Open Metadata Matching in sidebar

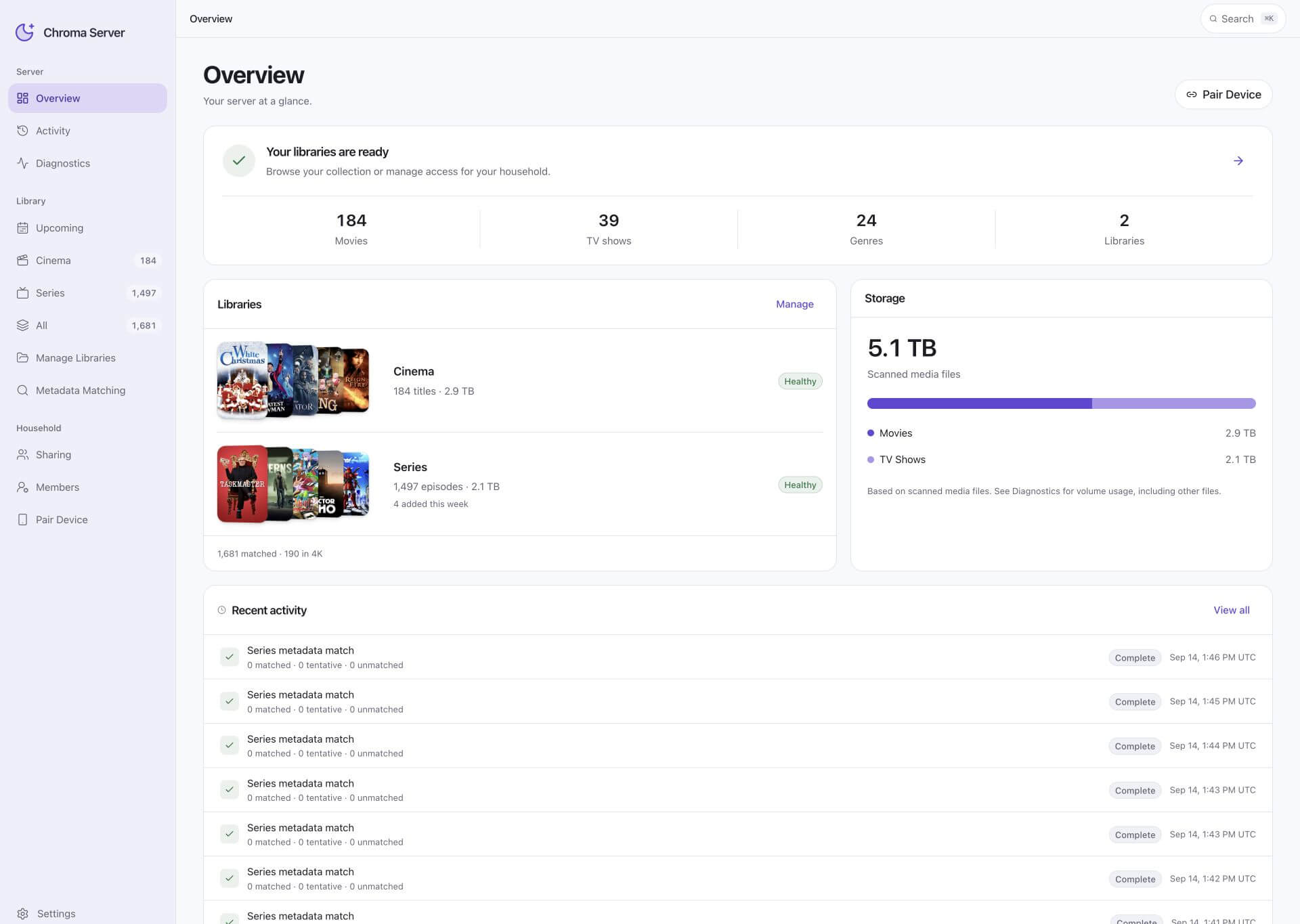[87, 391]
